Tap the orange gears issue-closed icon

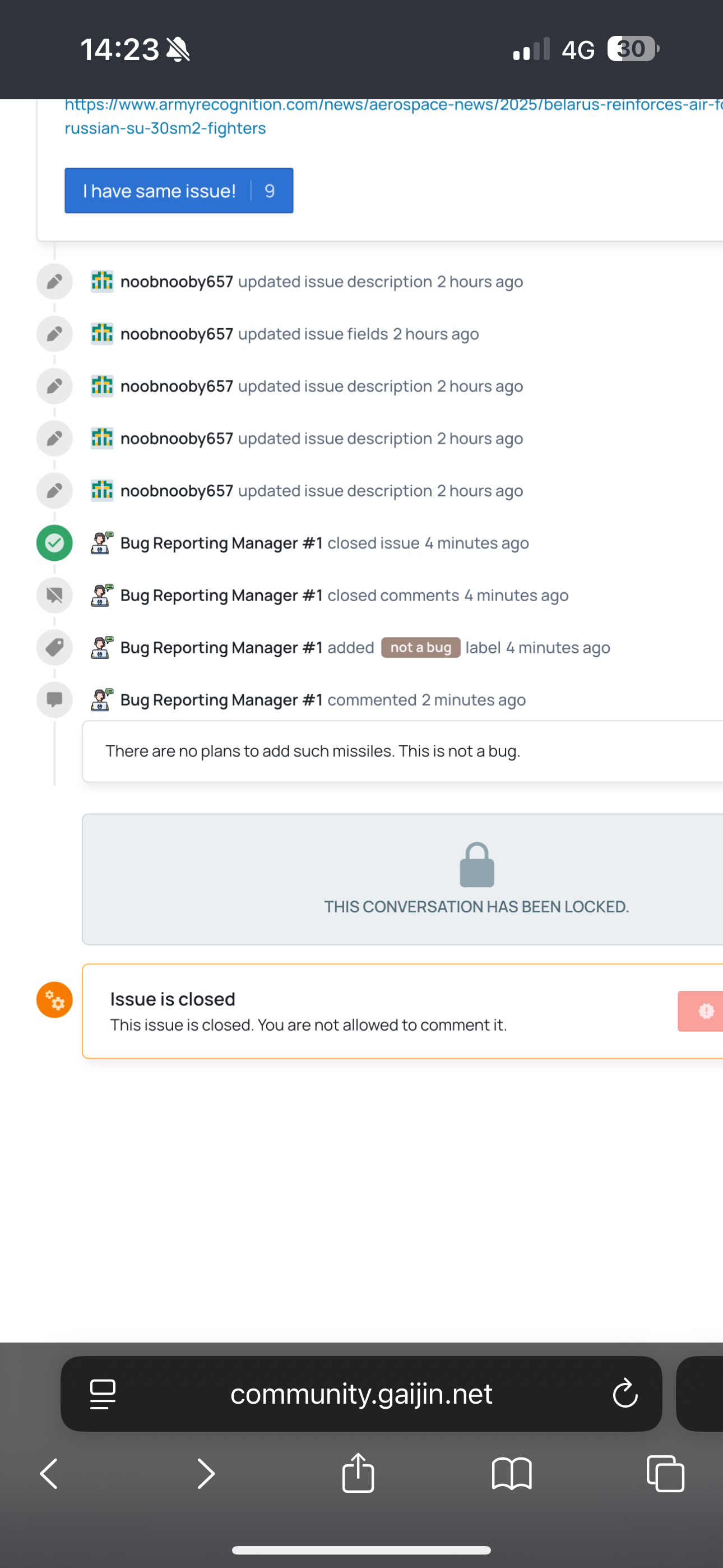click(x=55, y=999)
